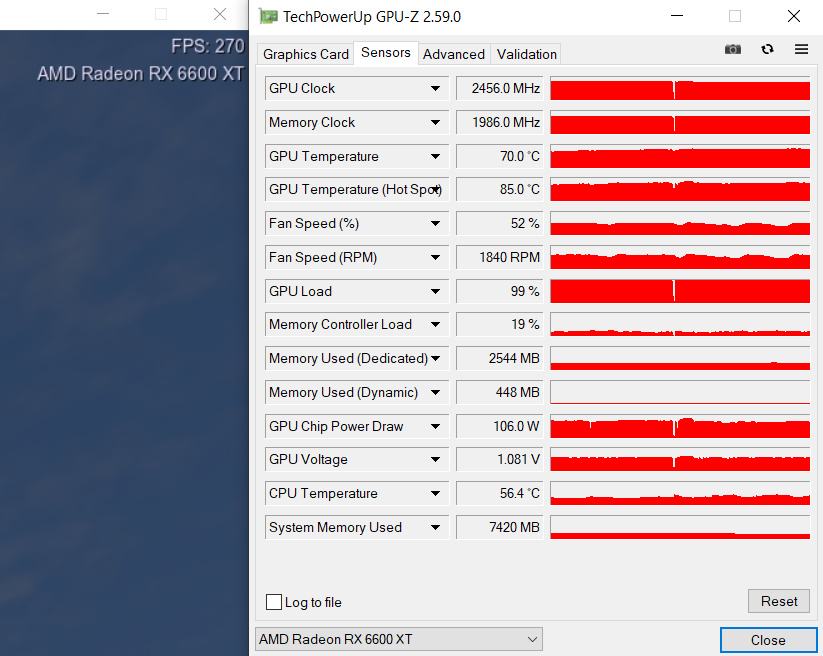823x656 pixels.
Task: Click the 52 % fan speed value
Action: tap(500, 224)
